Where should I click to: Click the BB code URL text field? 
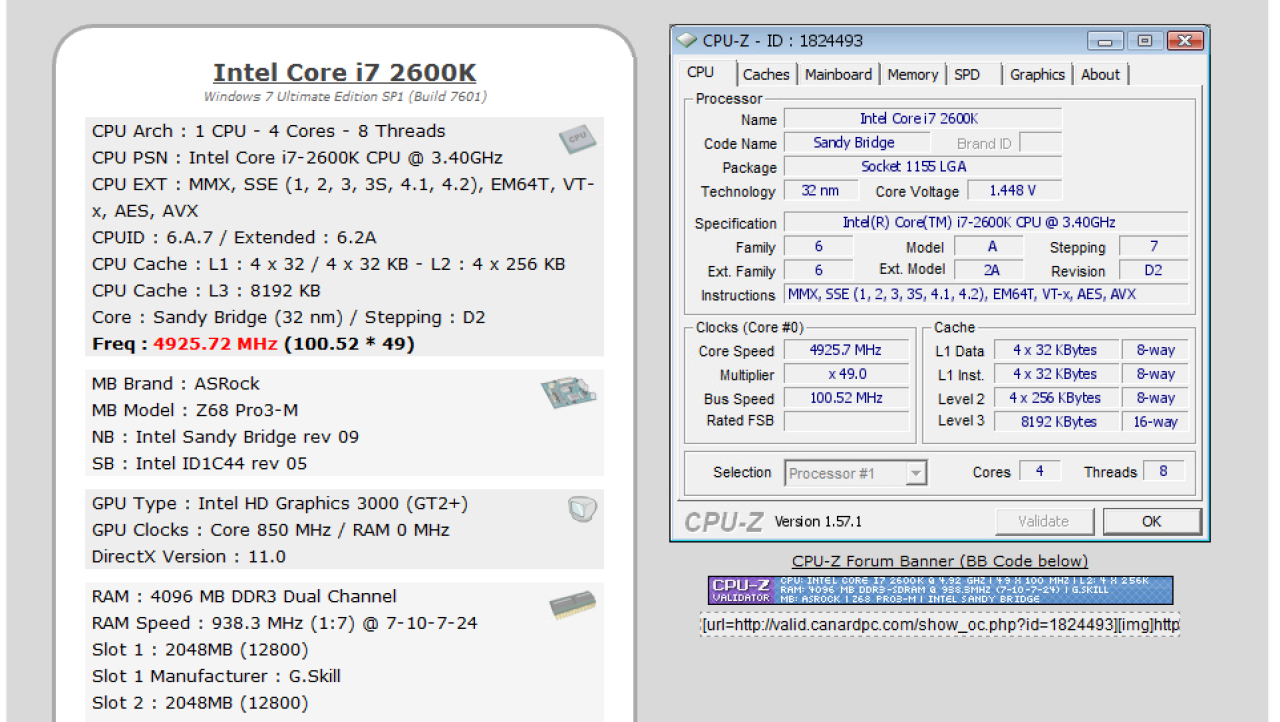click(x=940, y=625)
